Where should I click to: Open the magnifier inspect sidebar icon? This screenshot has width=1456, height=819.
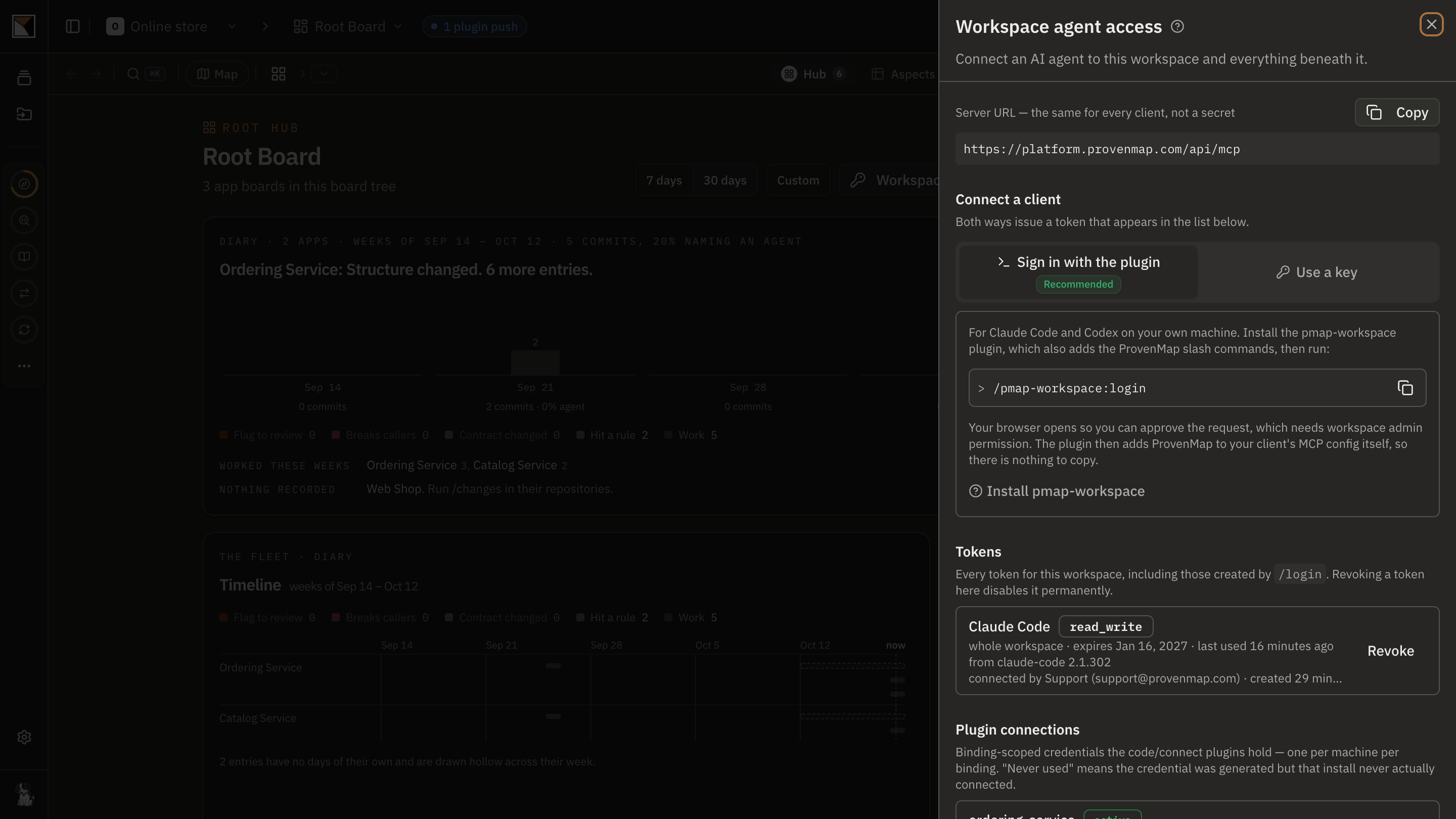[24, 220]
